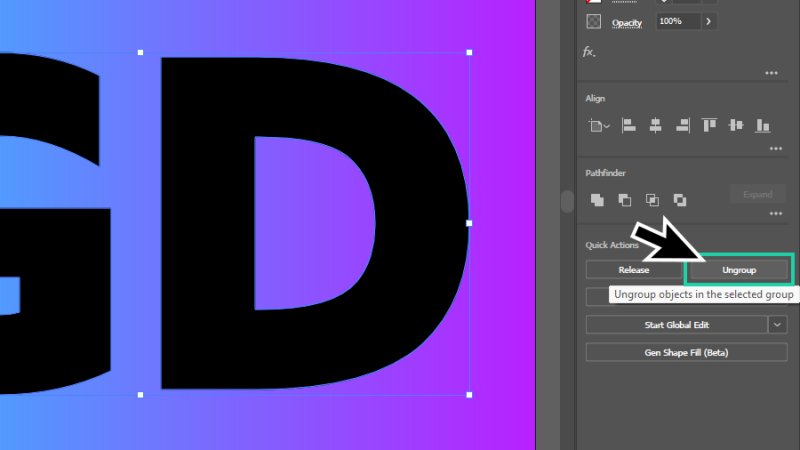Apply Horizontal Align Center
The image size is (800, 450).
(x=656, y=126)
